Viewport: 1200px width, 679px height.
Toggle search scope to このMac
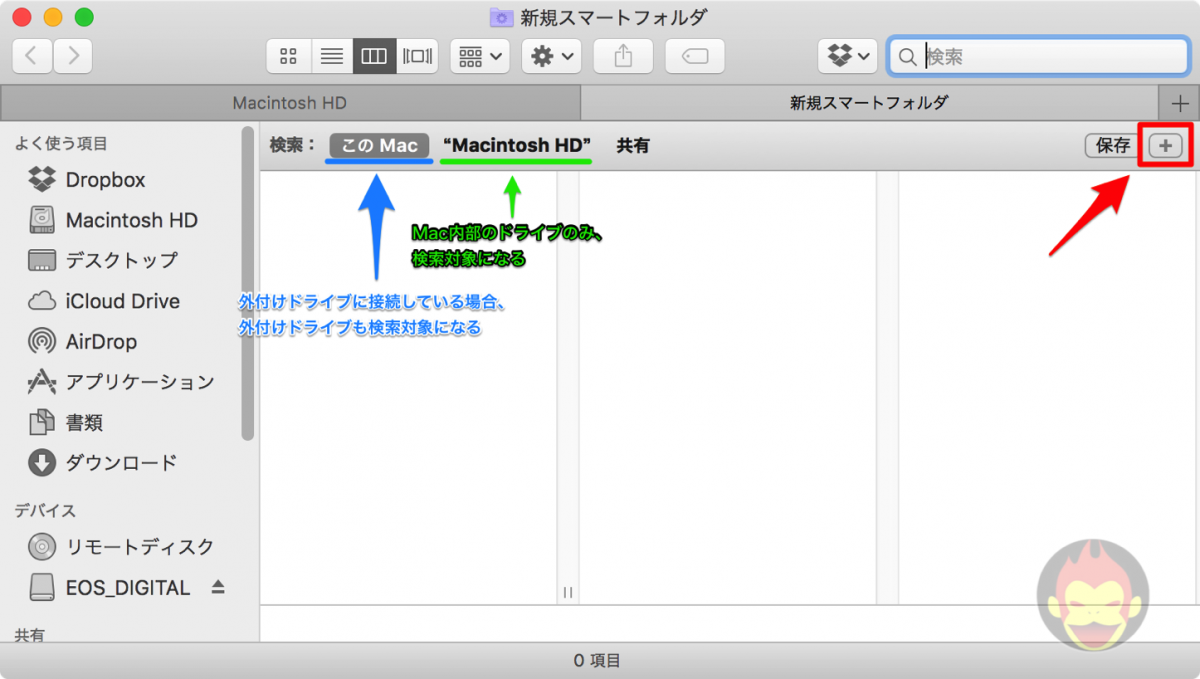(x=379, y=145)
